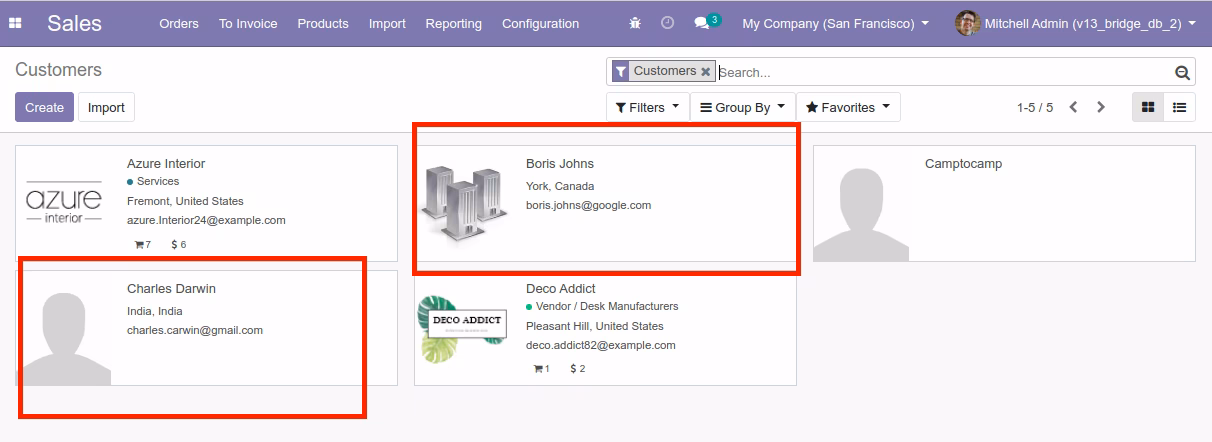
Task: Click Mitchell Admin avatar picture
Action: click(967, 23)
